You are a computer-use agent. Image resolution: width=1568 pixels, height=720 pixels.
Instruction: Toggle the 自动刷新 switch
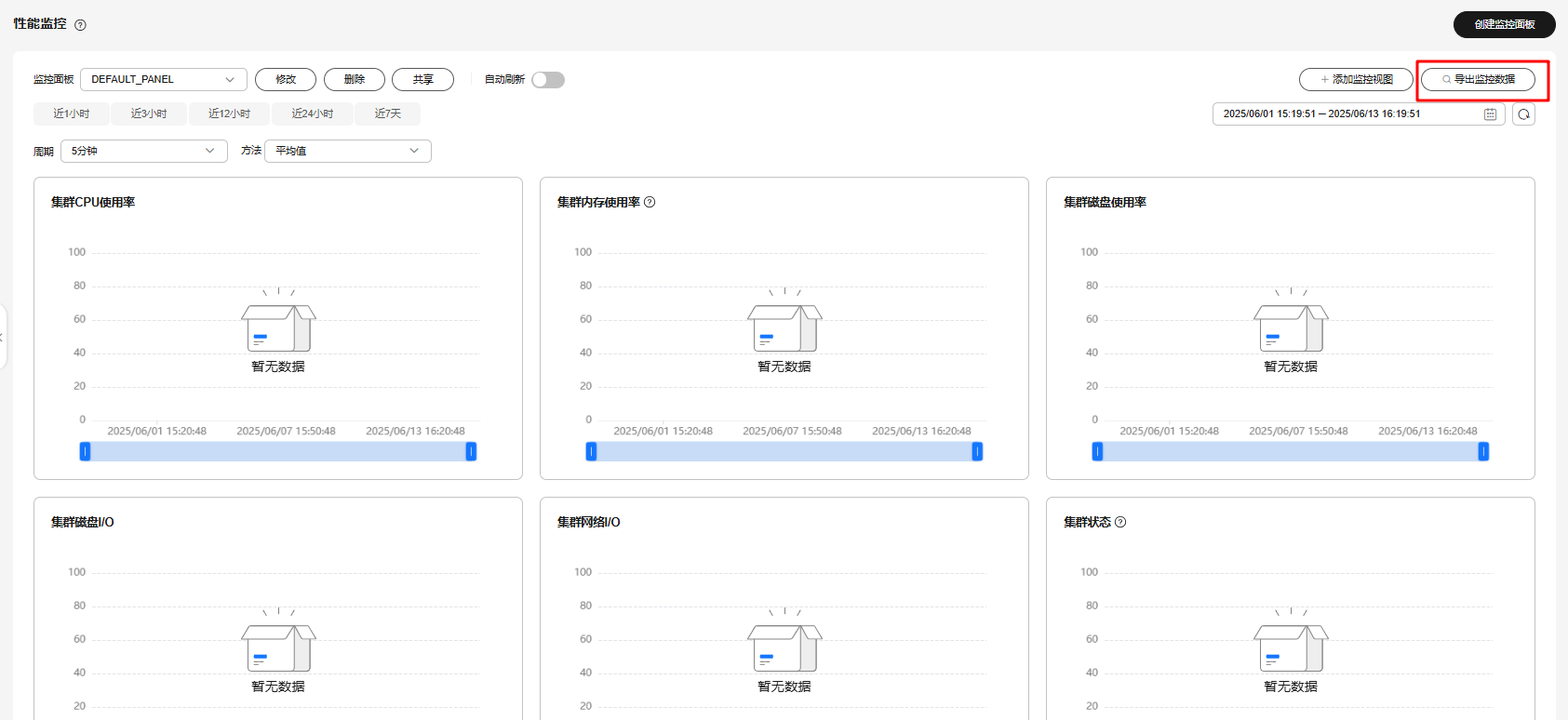coord(548,80)
